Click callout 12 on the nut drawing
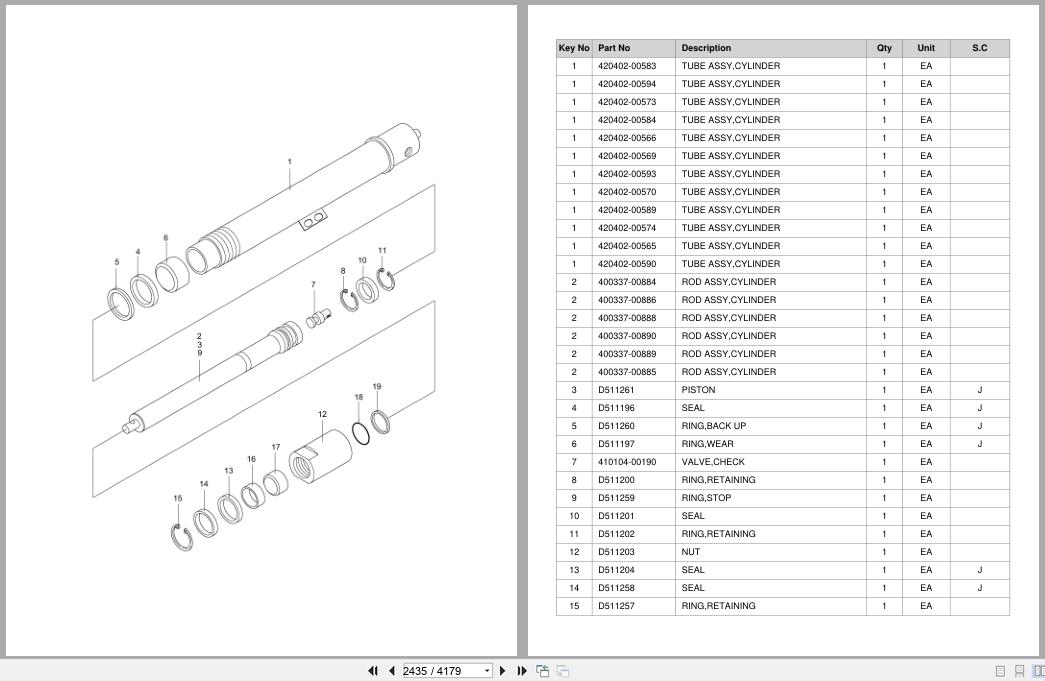The height and width of the screenshot is (681, 1045). tap(323, 414)
